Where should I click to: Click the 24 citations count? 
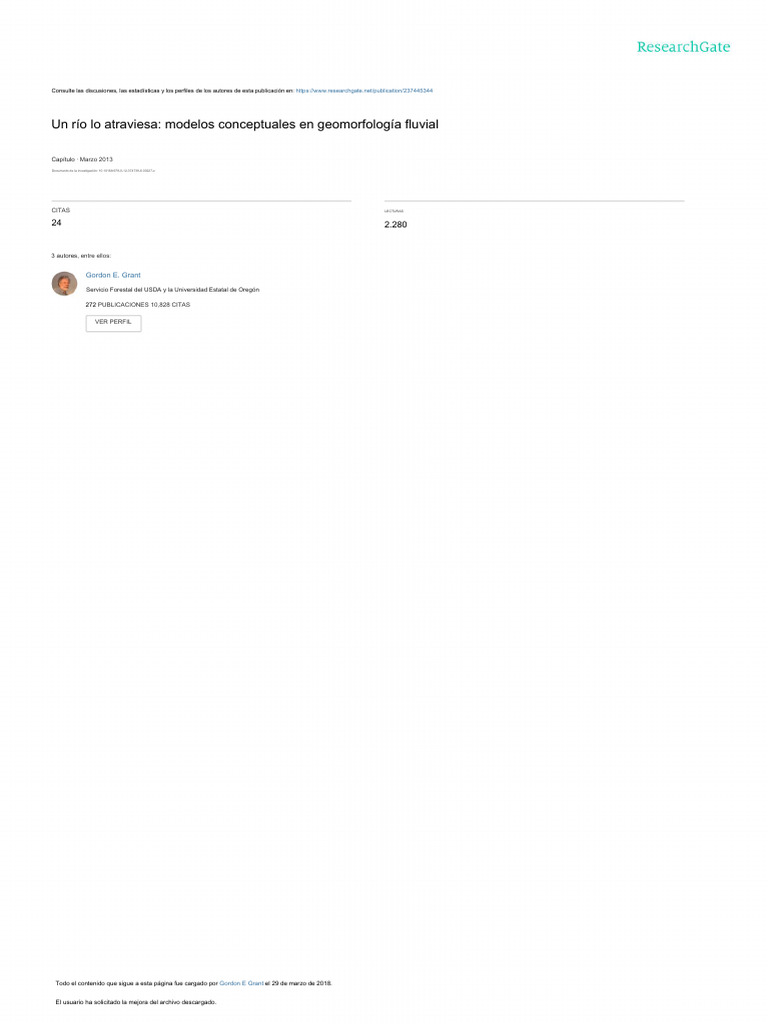pos(56,223)
